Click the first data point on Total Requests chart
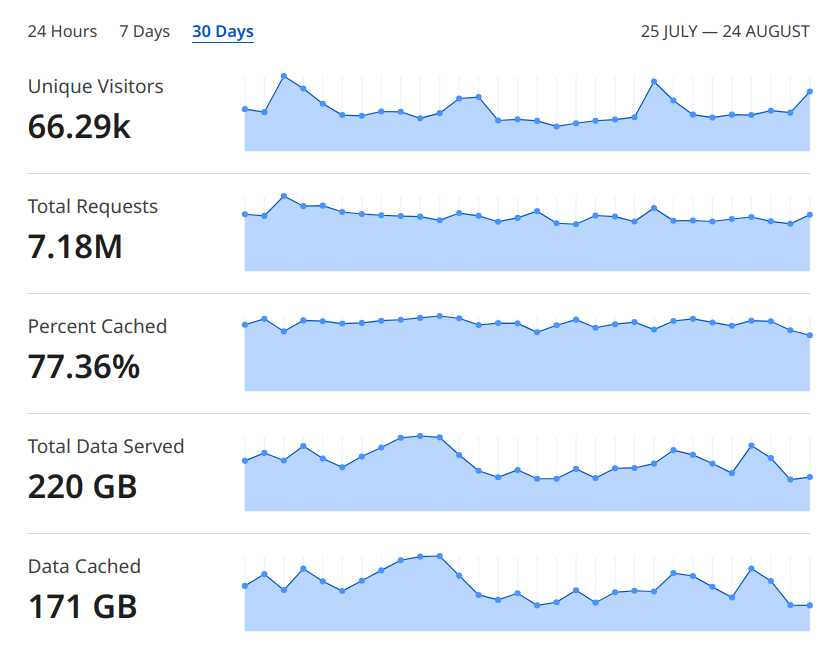Screen dimensions: 823x651 pyautogui.click(x=245, y=214)
